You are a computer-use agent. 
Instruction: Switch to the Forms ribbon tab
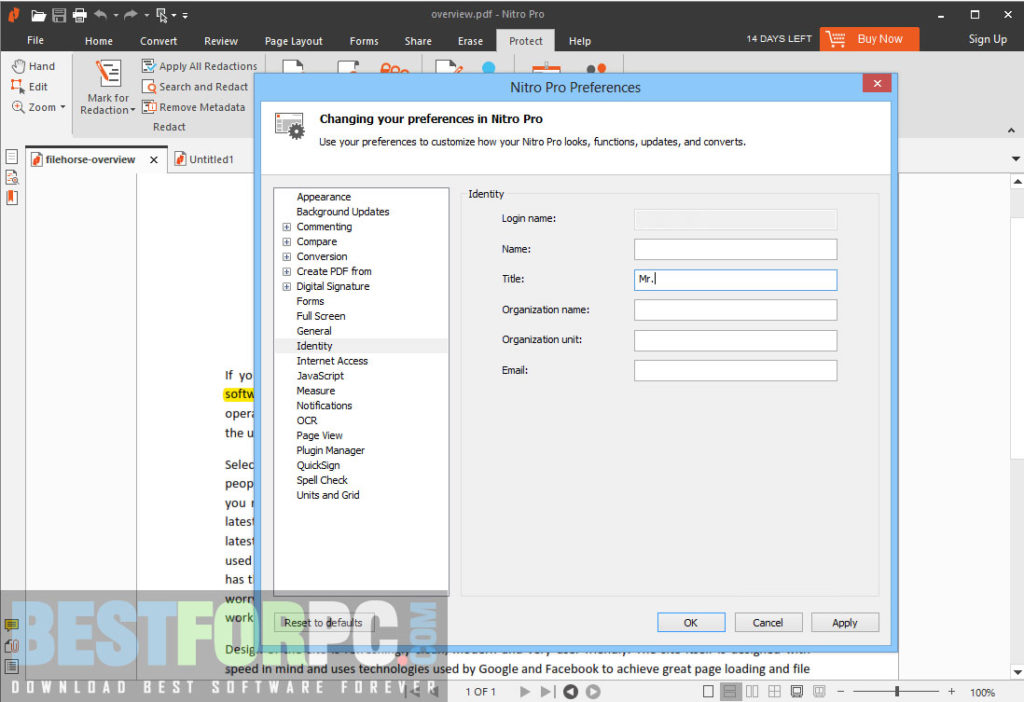(364, 40)
